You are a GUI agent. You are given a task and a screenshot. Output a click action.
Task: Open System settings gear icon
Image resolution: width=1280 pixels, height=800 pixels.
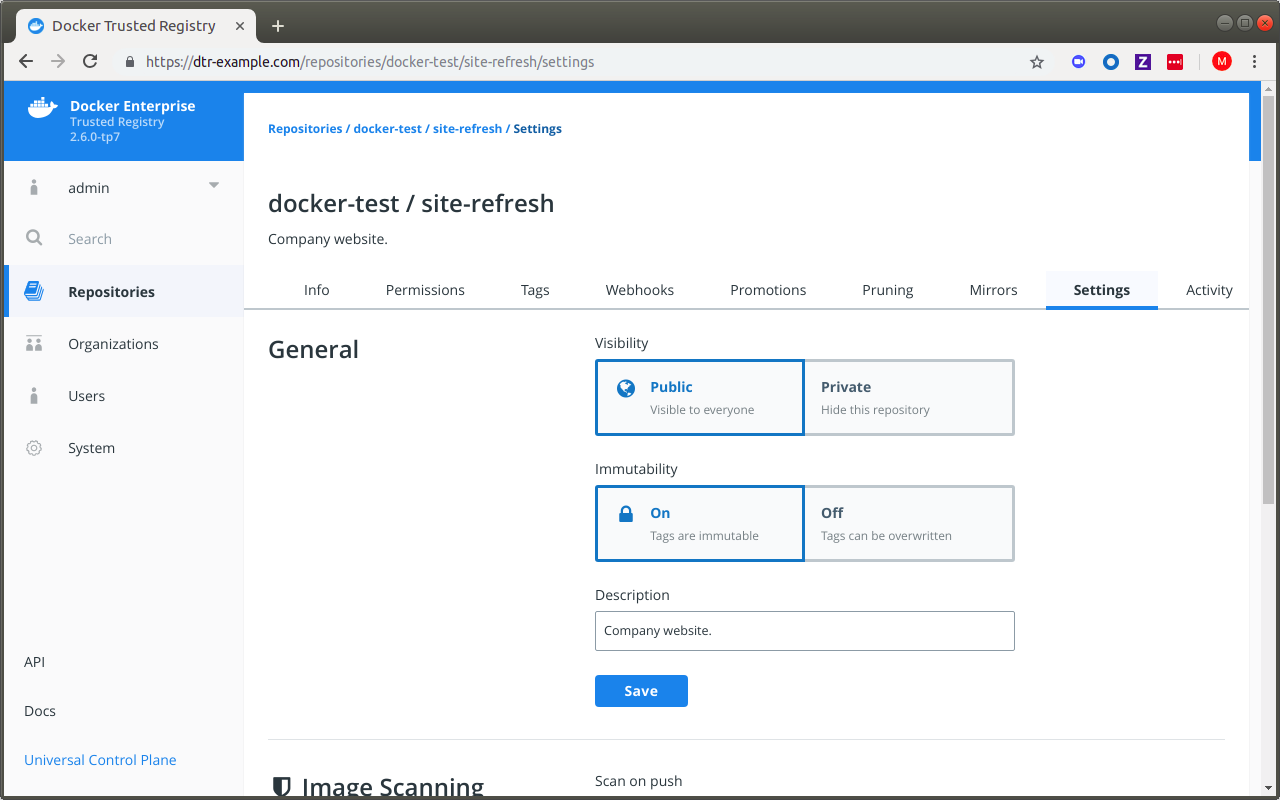coord(34,448)
